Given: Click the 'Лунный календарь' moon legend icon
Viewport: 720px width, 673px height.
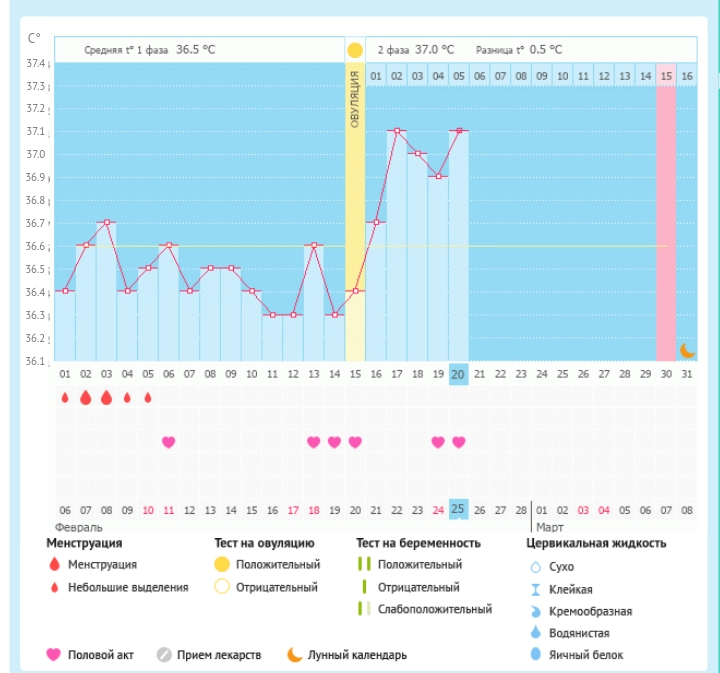Looking at the screenshot, I should (x=294, y=655).
